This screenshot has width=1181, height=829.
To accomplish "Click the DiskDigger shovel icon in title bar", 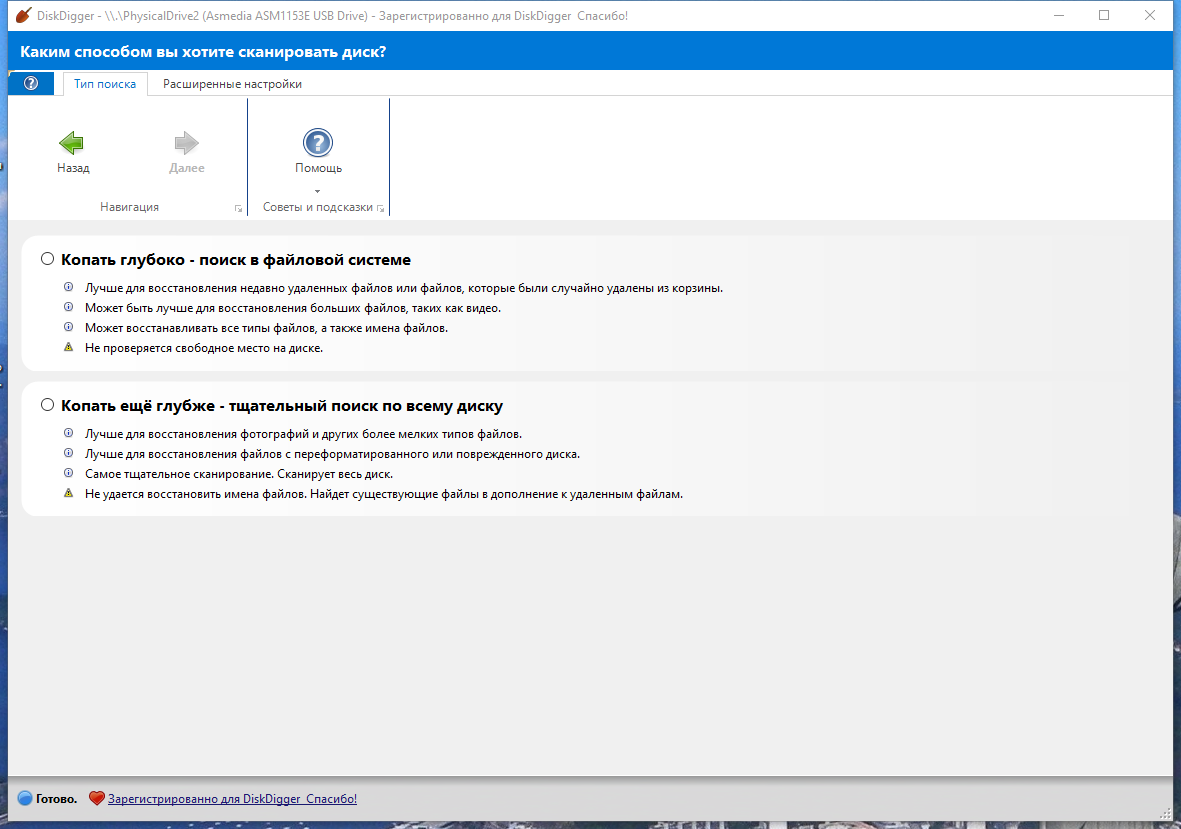I will (x=23, y=15).
